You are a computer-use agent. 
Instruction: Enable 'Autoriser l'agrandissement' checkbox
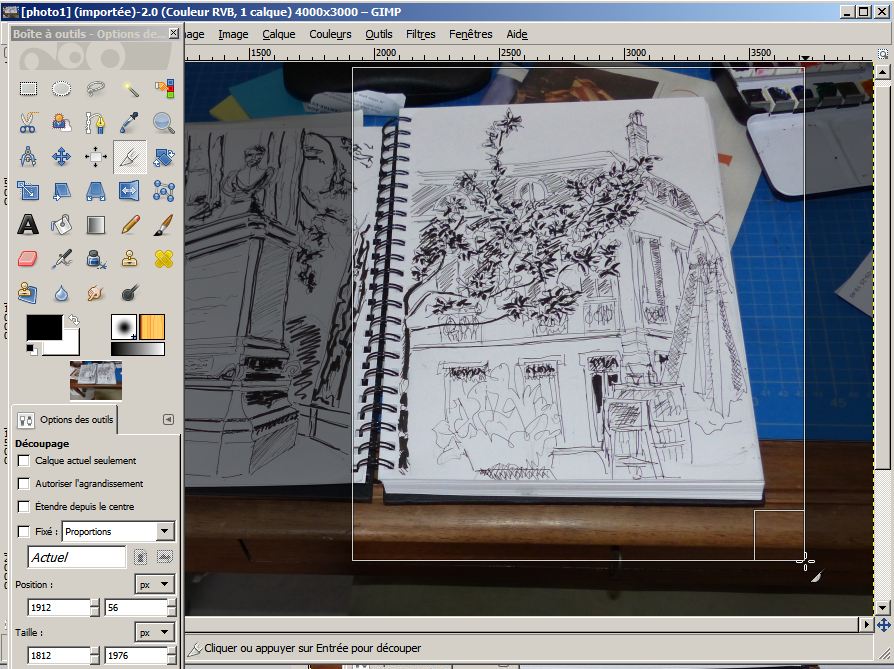click(x=24, y=484)
